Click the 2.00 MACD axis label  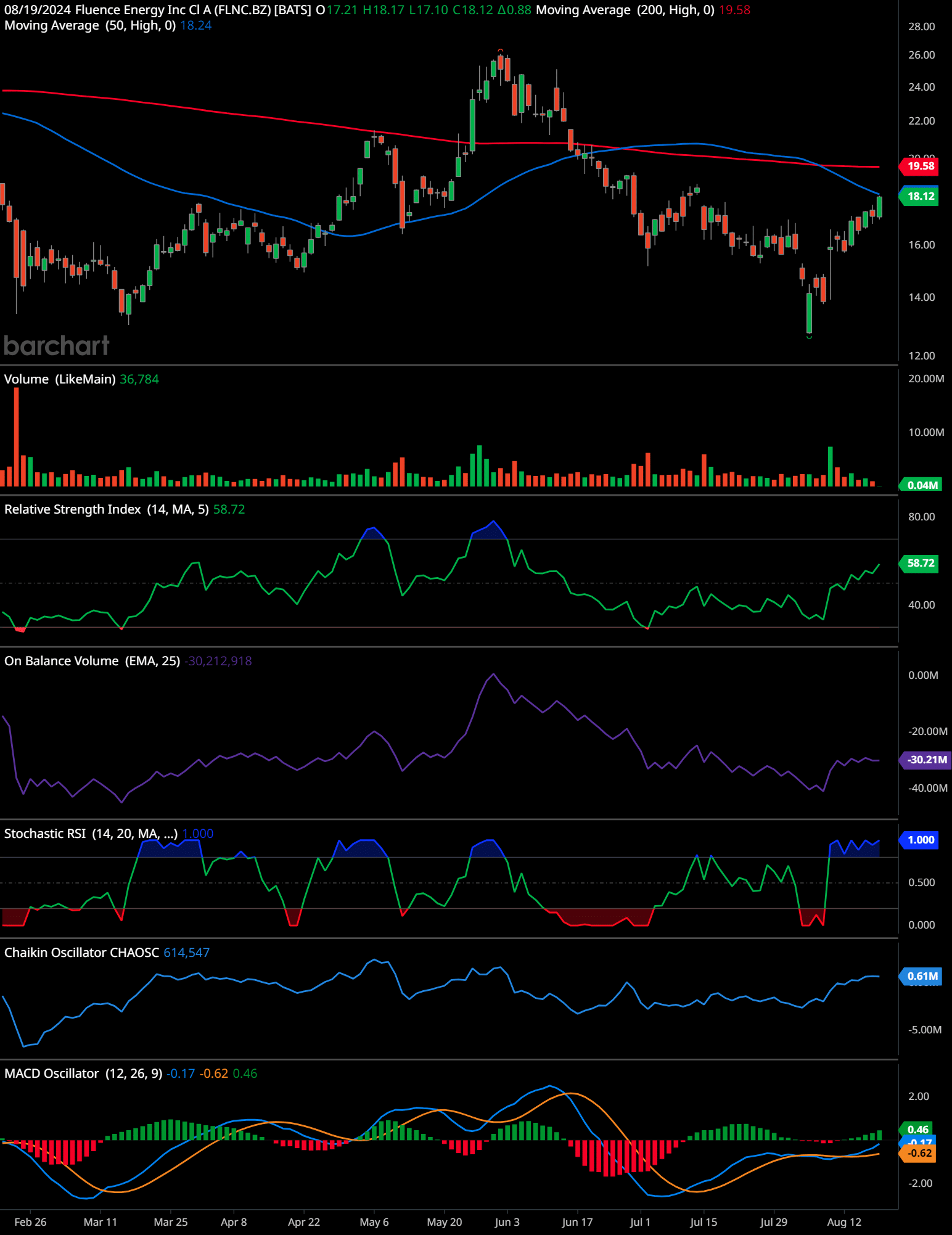tap(919, 1096)
